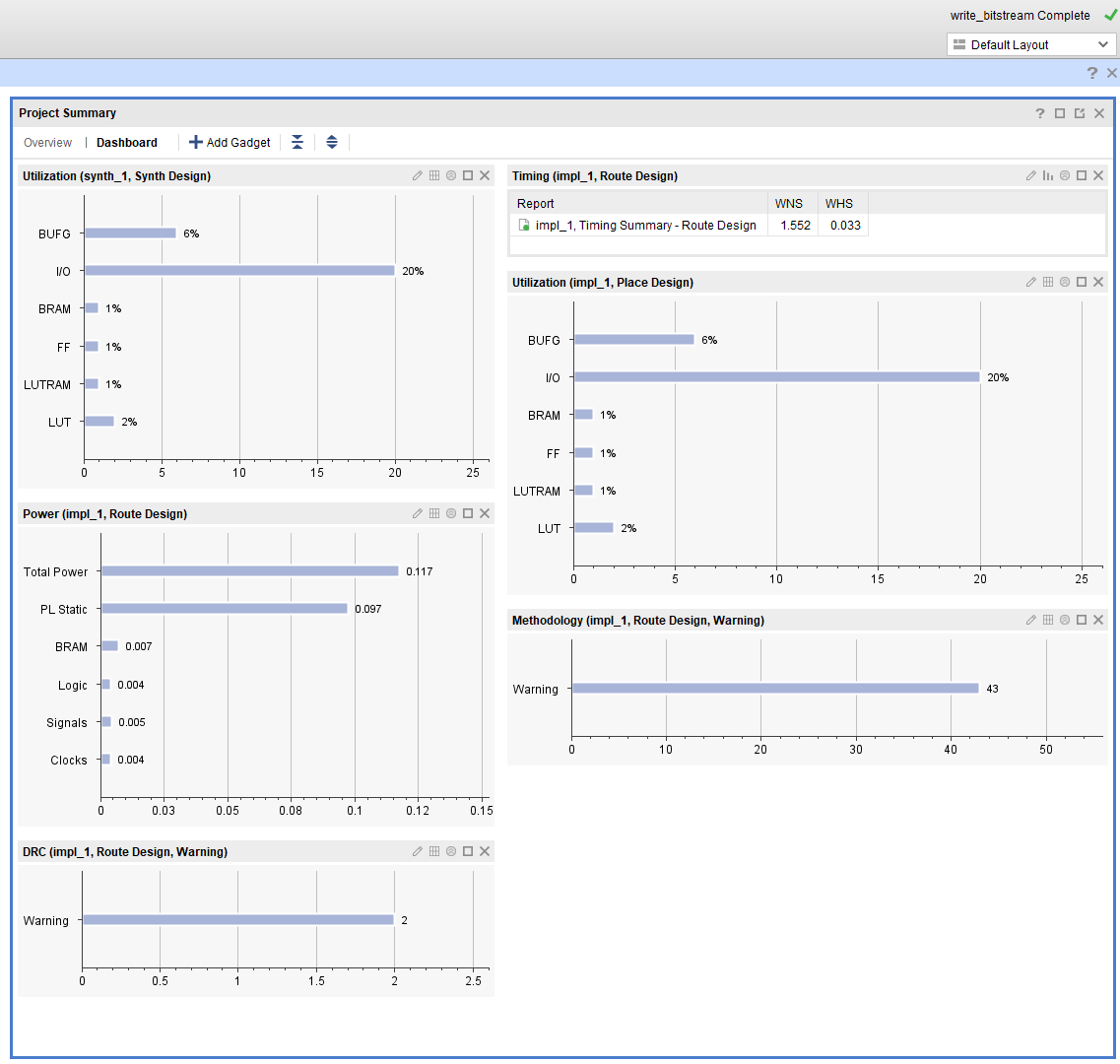Click the write_bitstream Complete status text
The image size is (1120, 1064).
click(x=1020, y=16)
